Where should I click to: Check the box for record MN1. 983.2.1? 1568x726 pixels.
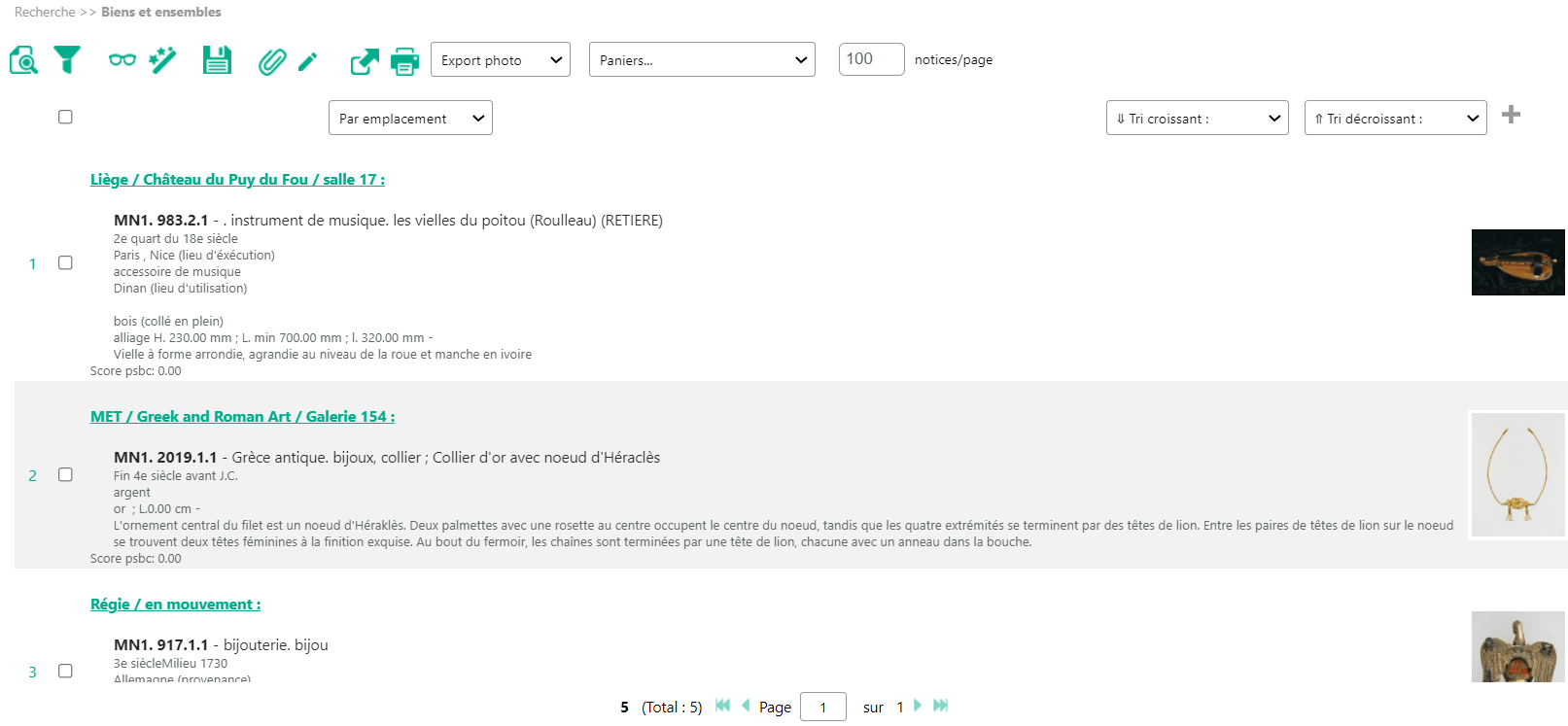click(x=65, y=262)
